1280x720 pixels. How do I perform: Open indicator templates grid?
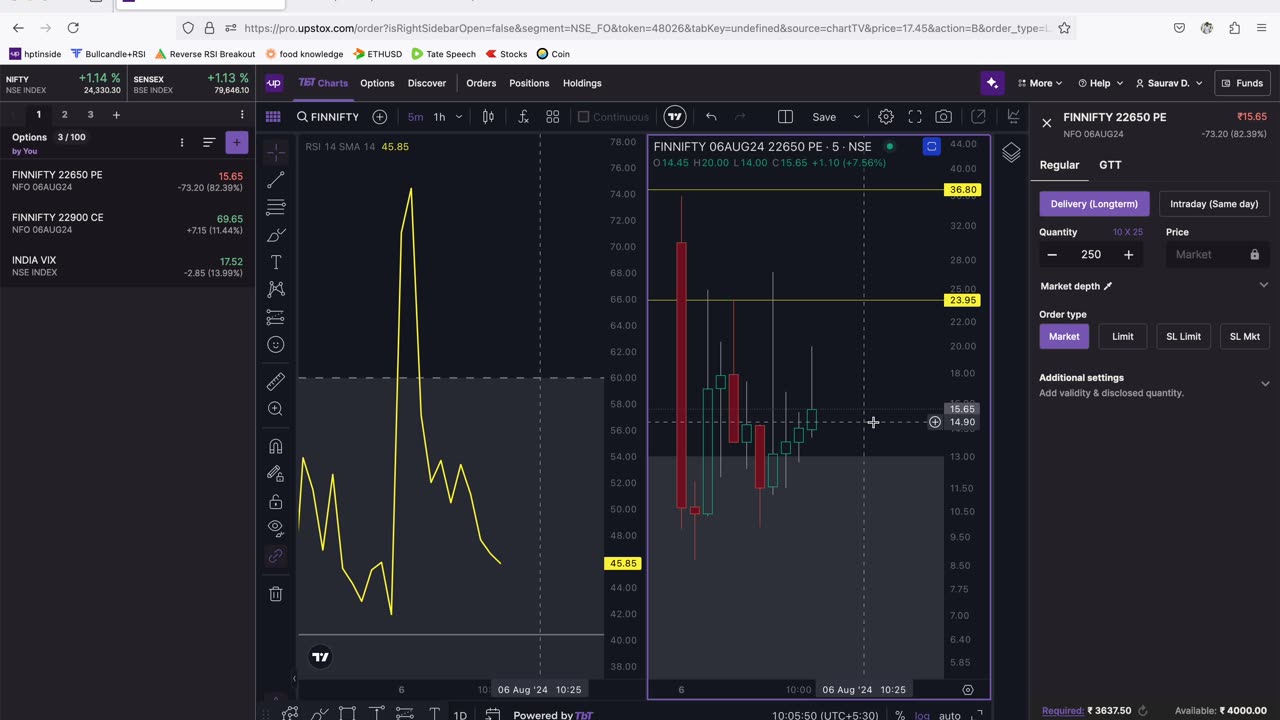pos(553,117)
